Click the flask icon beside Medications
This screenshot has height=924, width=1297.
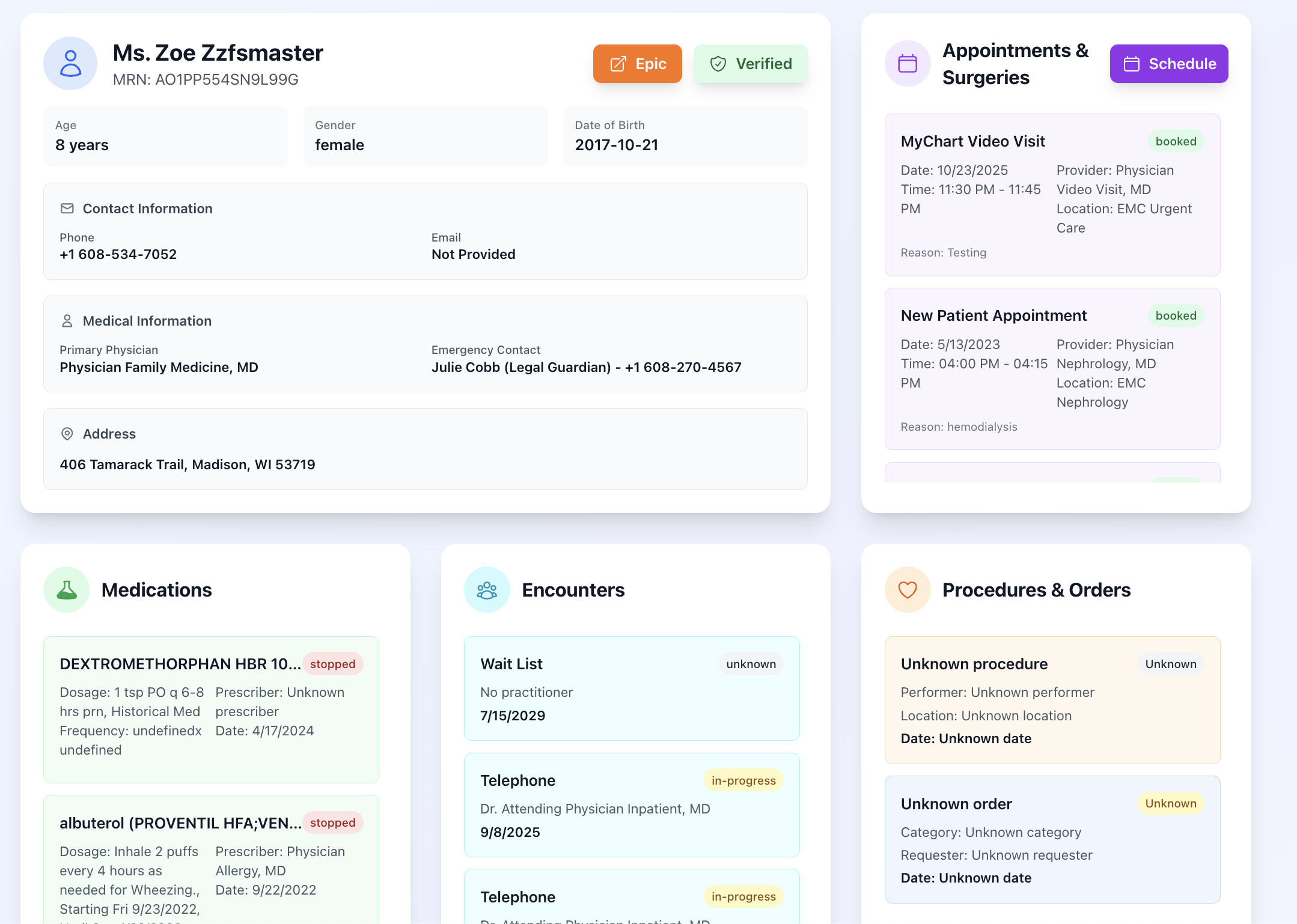[x=66, y=589]
